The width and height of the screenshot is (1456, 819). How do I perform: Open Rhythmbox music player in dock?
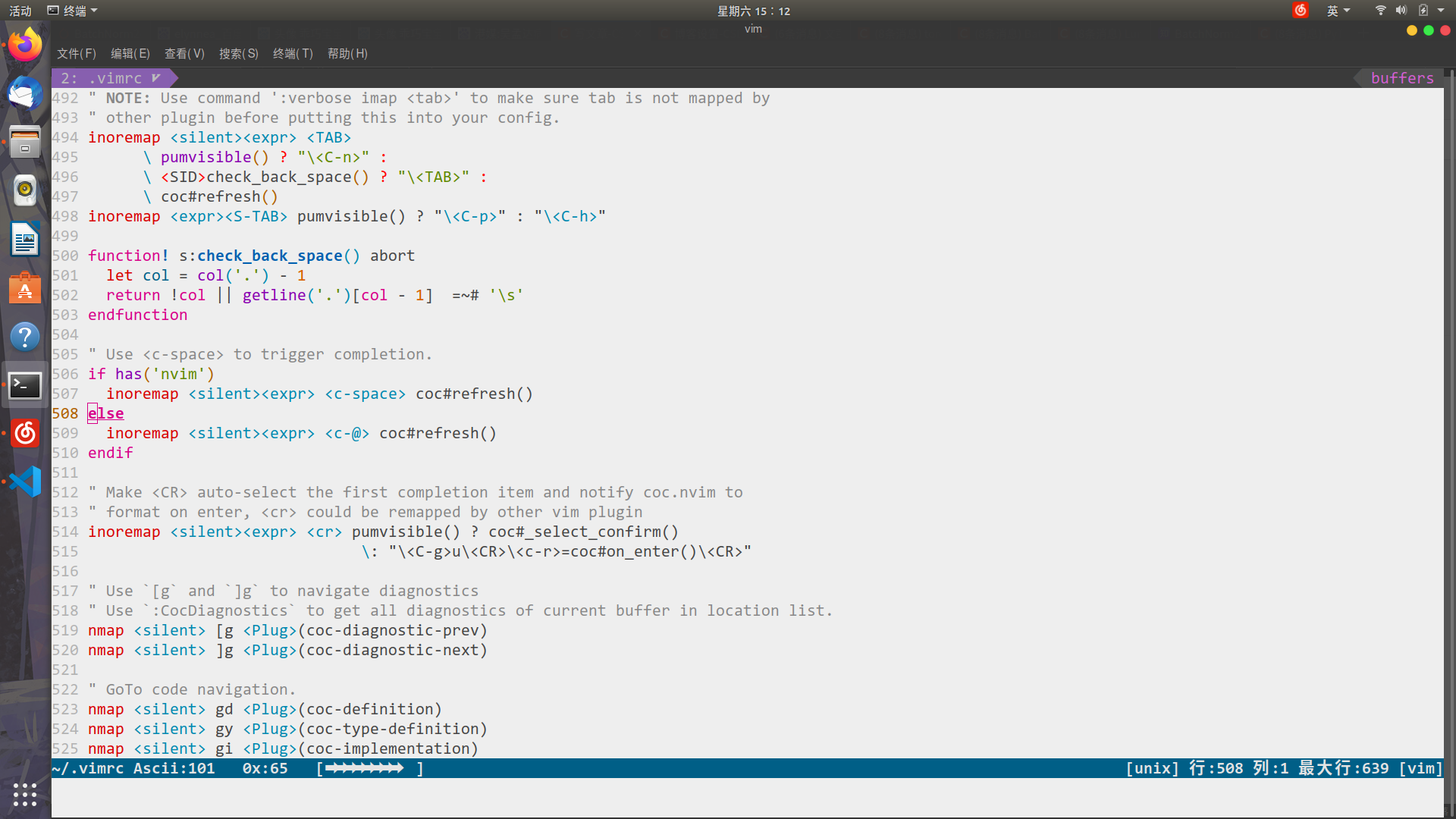(x=25, y=190)
